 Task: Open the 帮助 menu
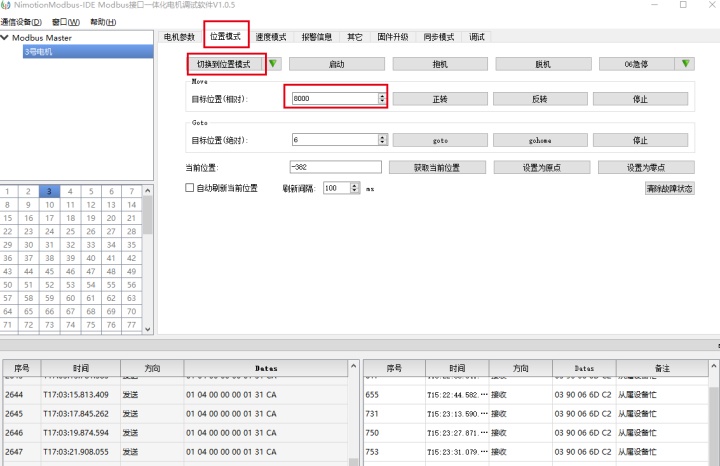click(103, 21)
